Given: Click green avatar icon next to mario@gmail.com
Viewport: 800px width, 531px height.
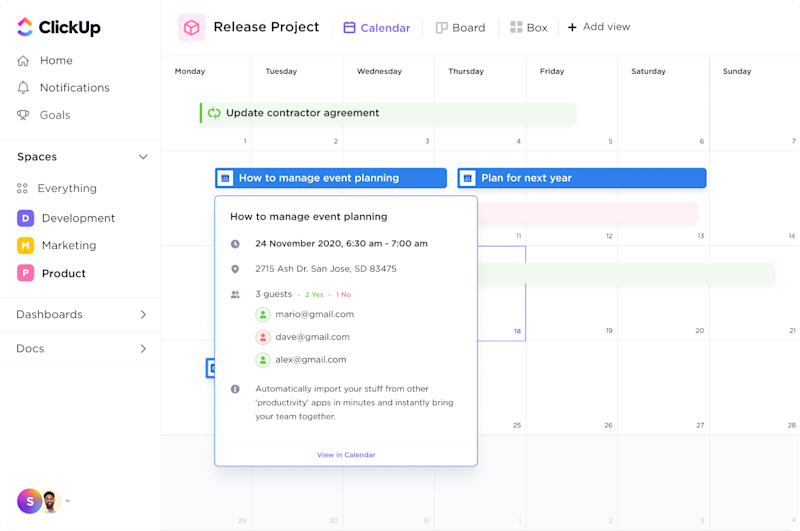Looking at the screenshot, I should [x=263, y=314].
